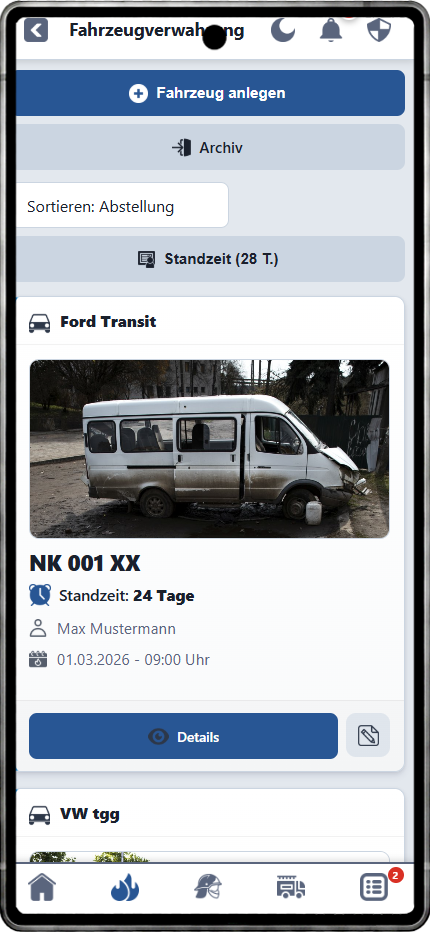Viewport: 430px width, 932px height.
Task: Click the car icon beside VW tgg
Action: [x=40, y=814]
